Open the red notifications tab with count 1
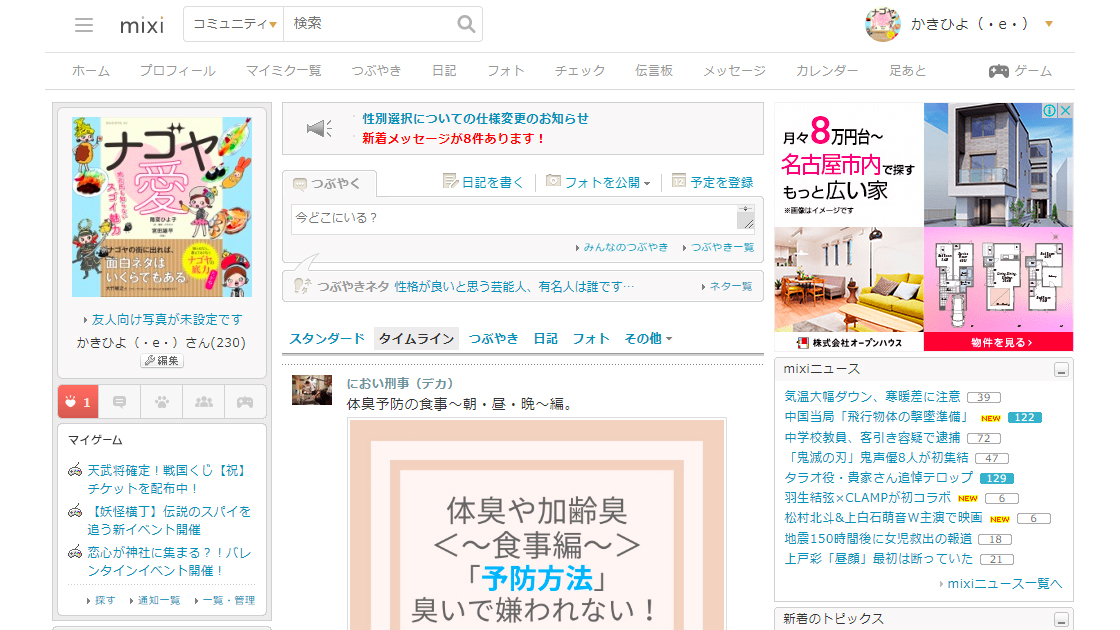The width and height of the screenshot is (1120, 630). point(77,402)
